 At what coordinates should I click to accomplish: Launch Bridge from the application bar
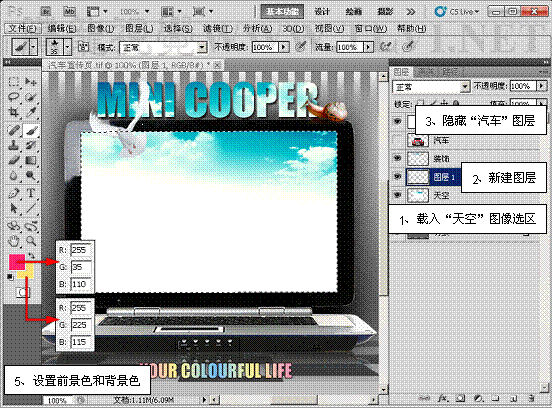tap(46, 12)
